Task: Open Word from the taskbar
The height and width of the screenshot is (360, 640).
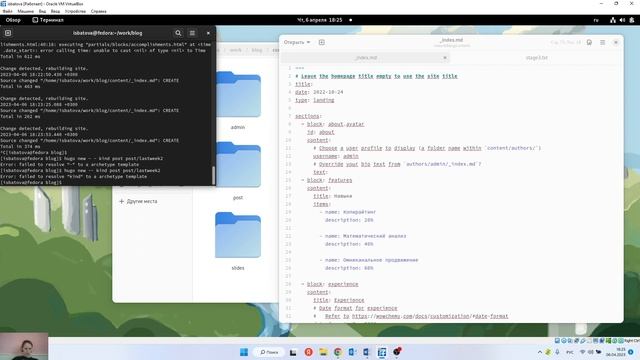Action: pos(366,352)
